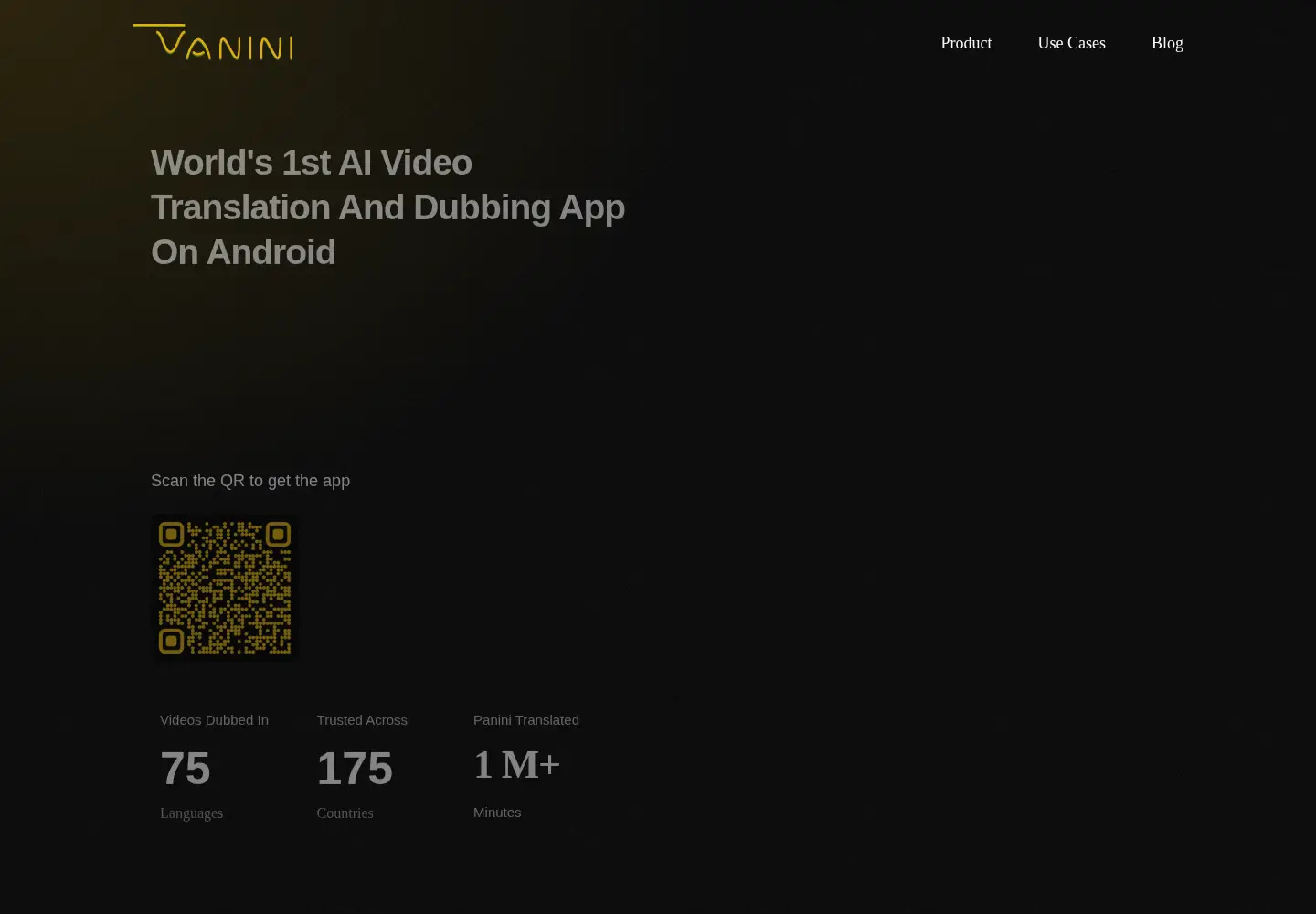Click the Vanini logo

[213, 42]
